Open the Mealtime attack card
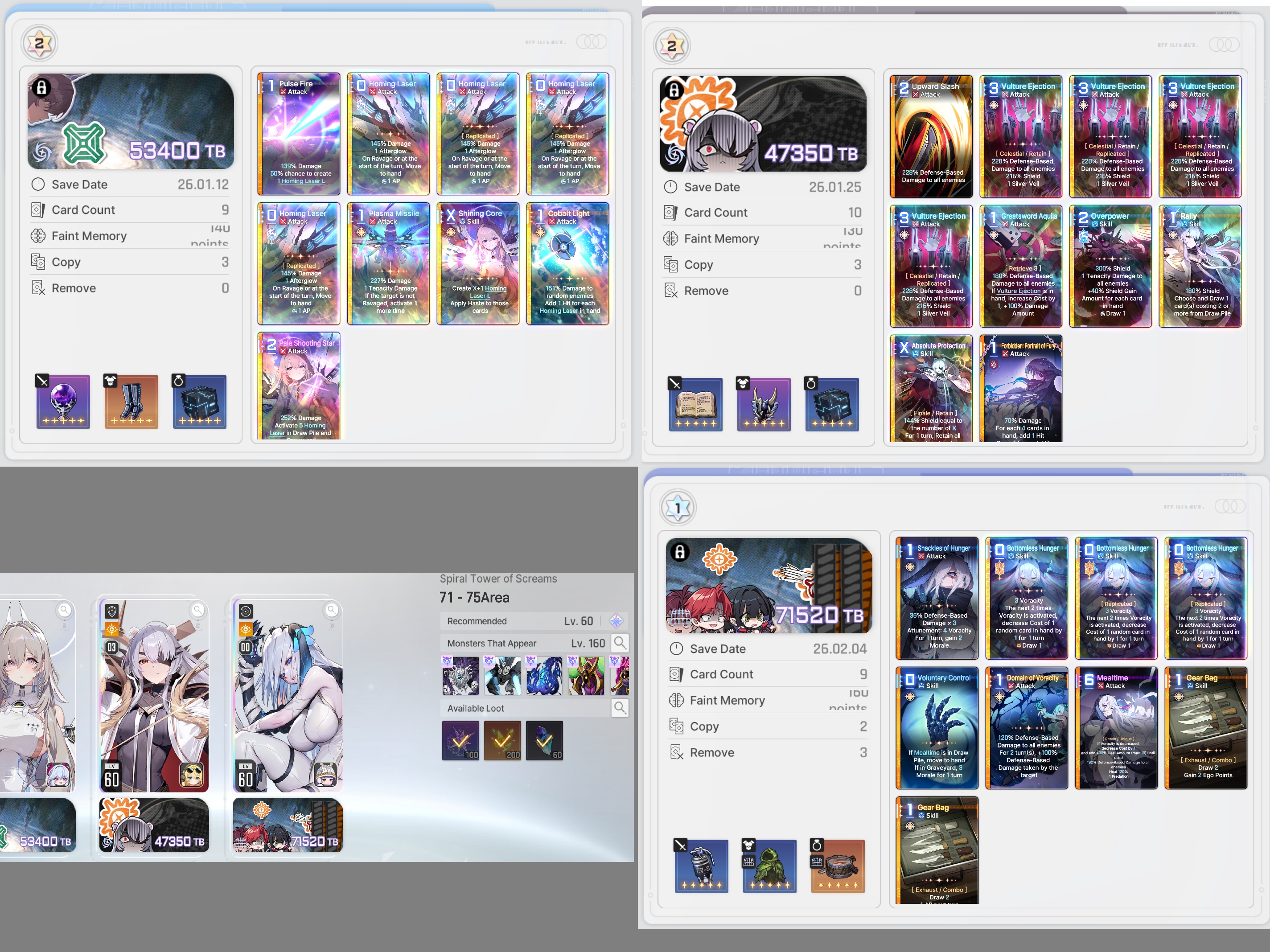1270x952 pixels. point(1116,728)
